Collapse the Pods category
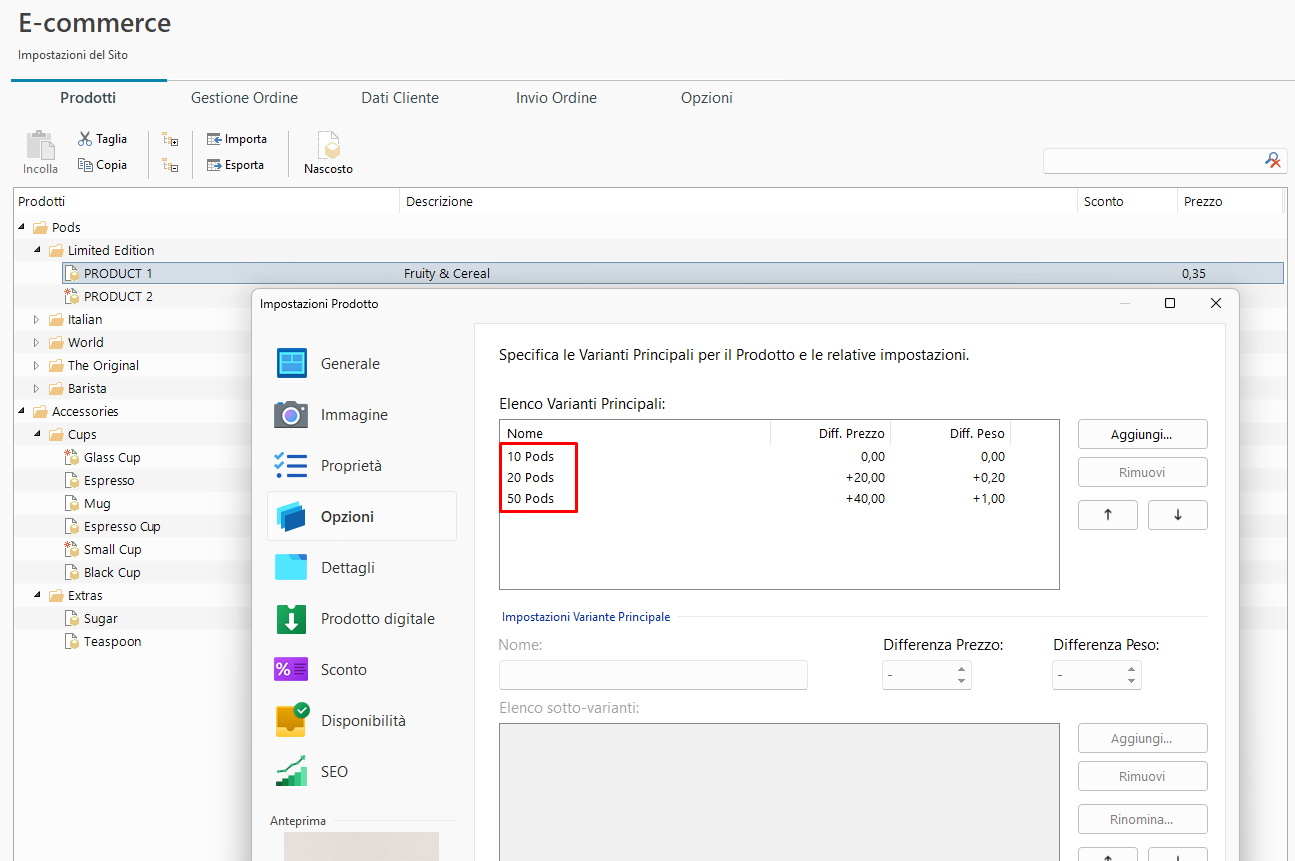 22,227
